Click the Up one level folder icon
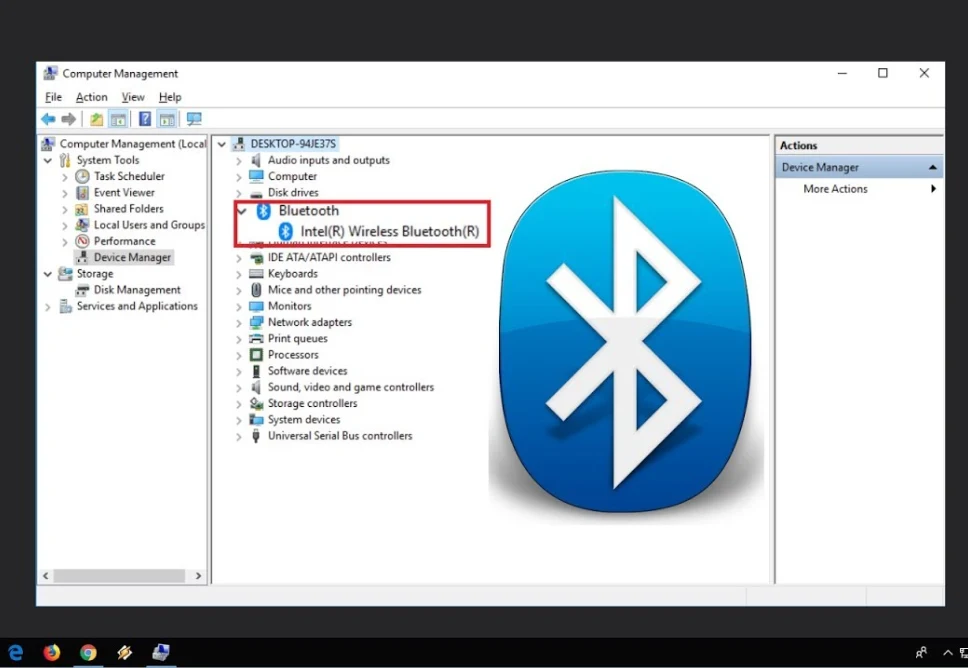Screen dimensions: 968x668 [x=96, y=119]
